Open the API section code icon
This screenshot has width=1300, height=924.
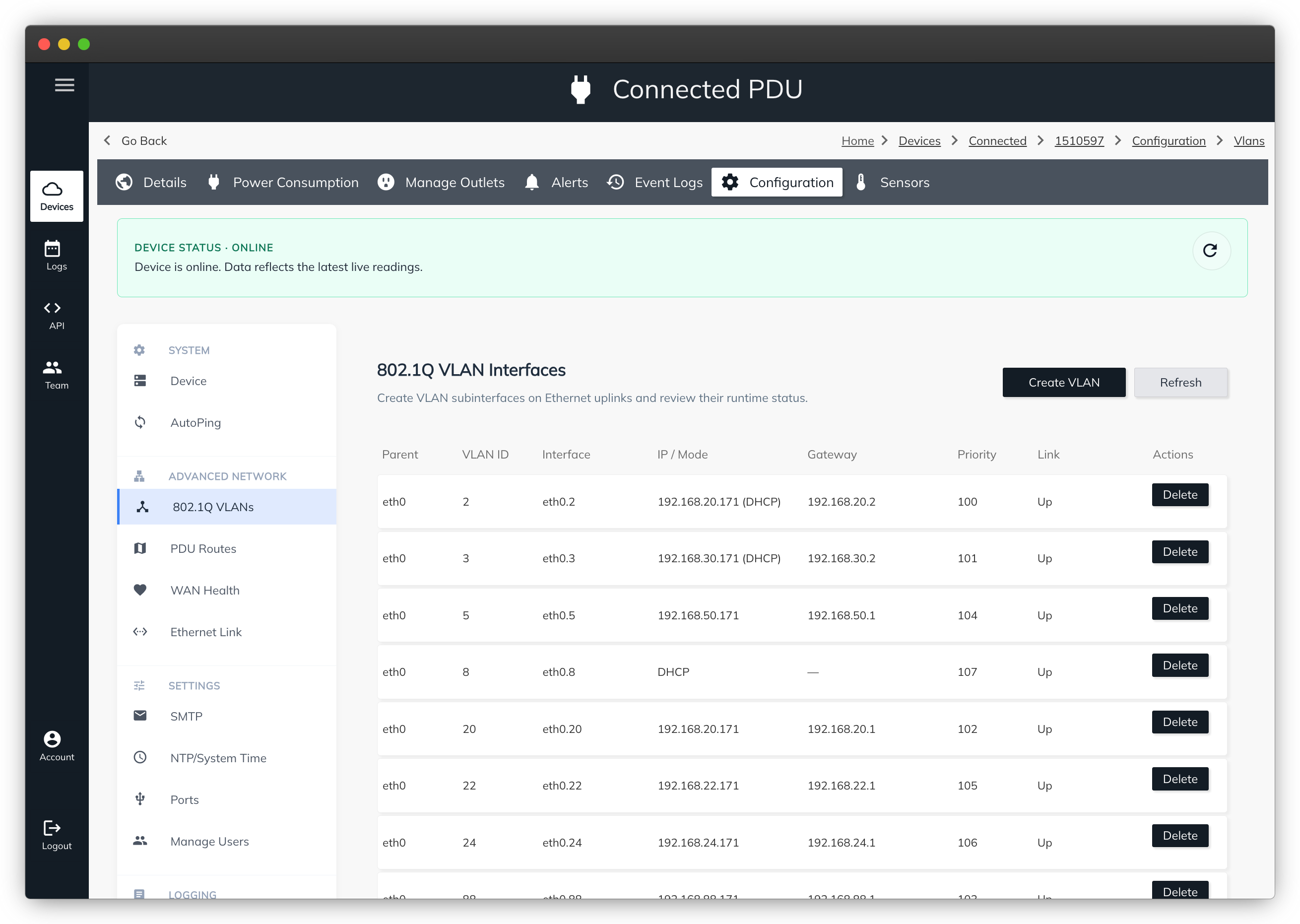pos(52,308)
